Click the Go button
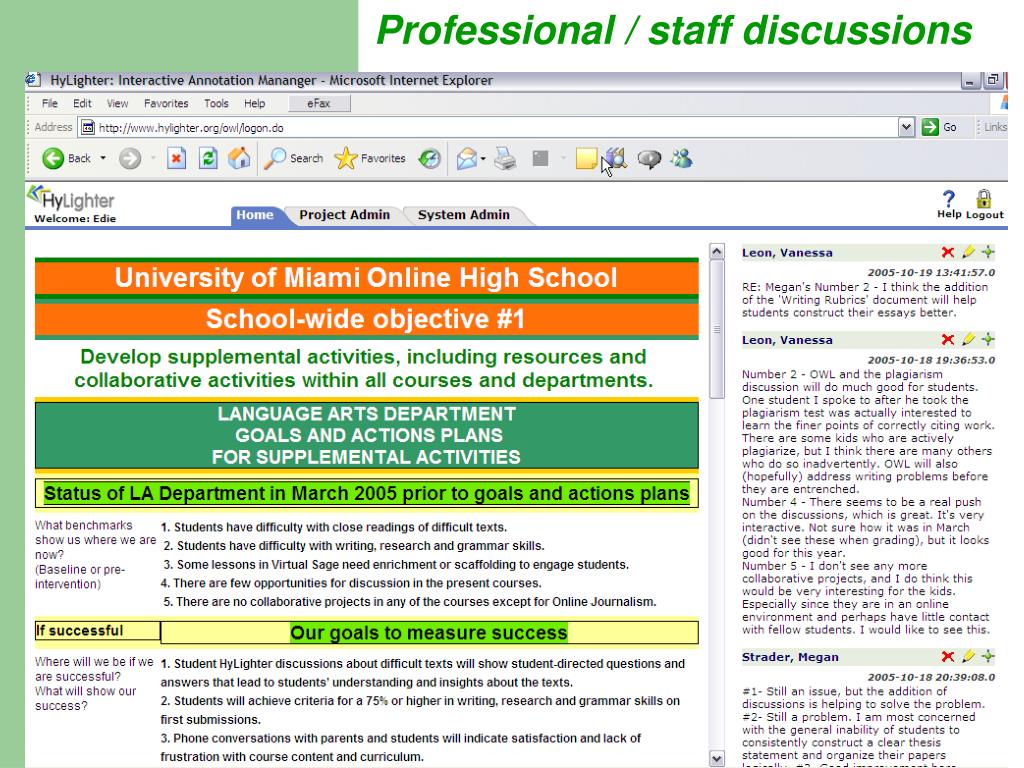Image resolution: width=1024 pixels, height=768 pixels. coord(939,127)
